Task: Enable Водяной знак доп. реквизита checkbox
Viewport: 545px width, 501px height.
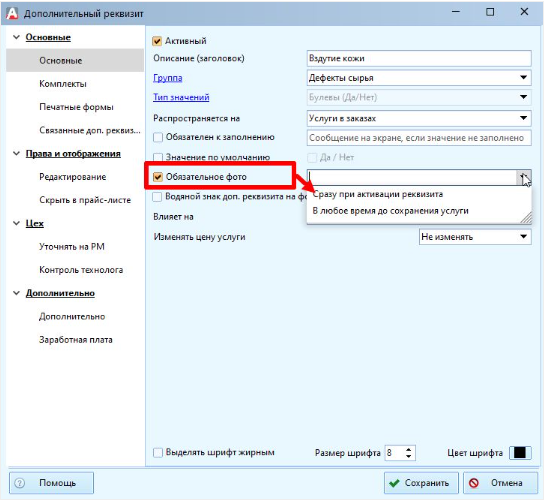Action: pos(157,197)
